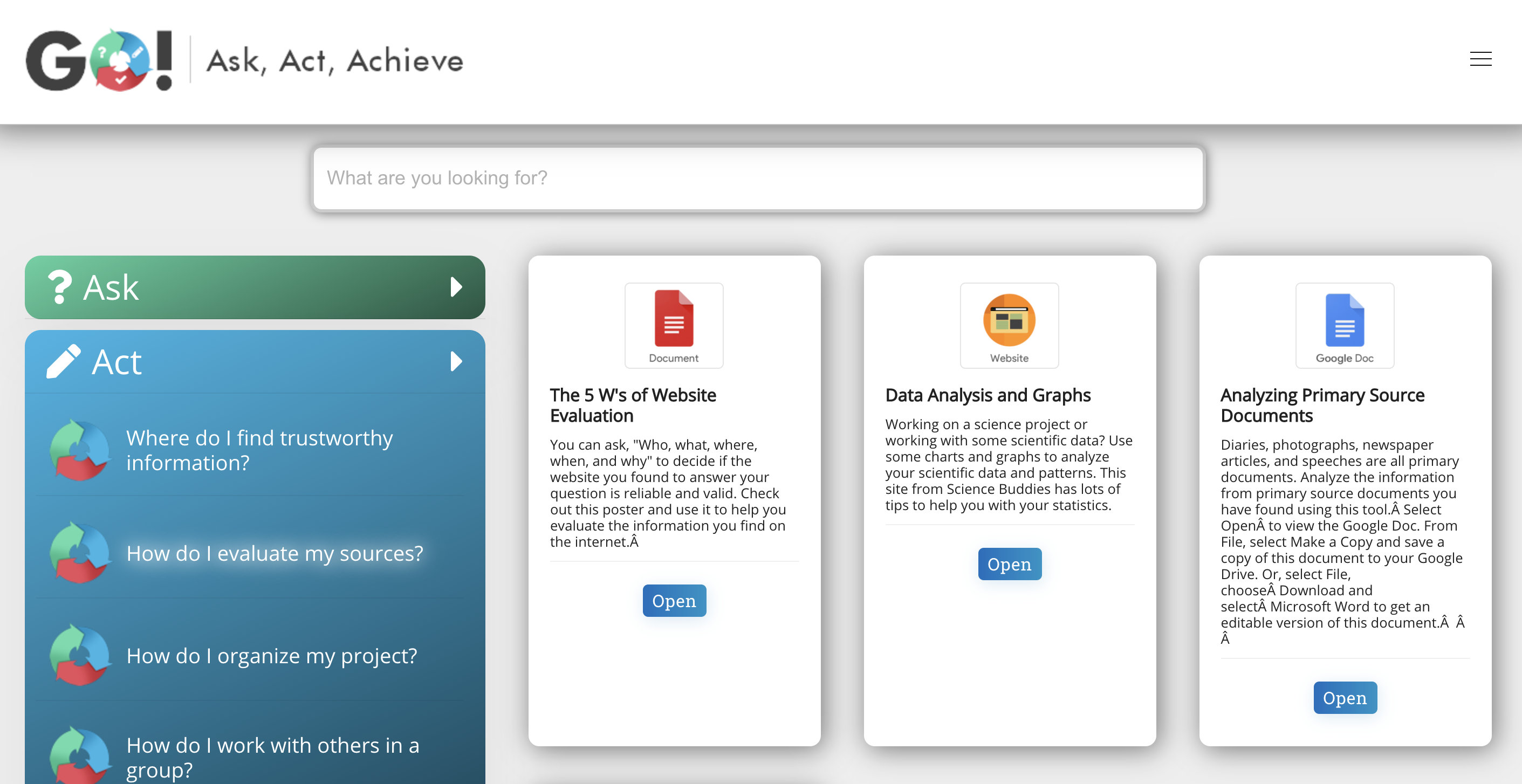1522x784 pixels.
Task: Click 'Analyzing Primary Source Documents' title
Action: [x=1322, y=405]
